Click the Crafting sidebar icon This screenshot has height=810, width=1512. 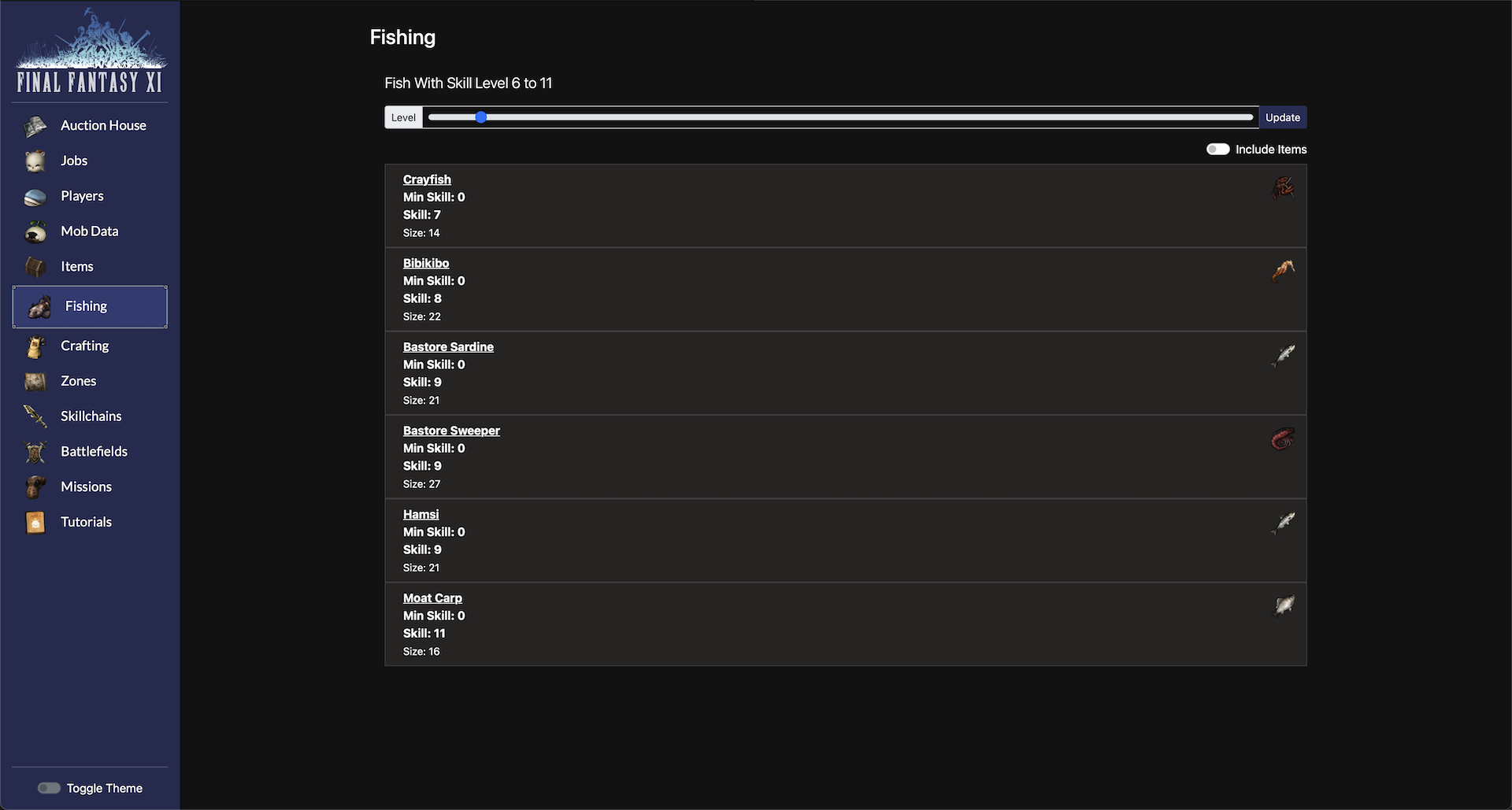tap(35, 346)
